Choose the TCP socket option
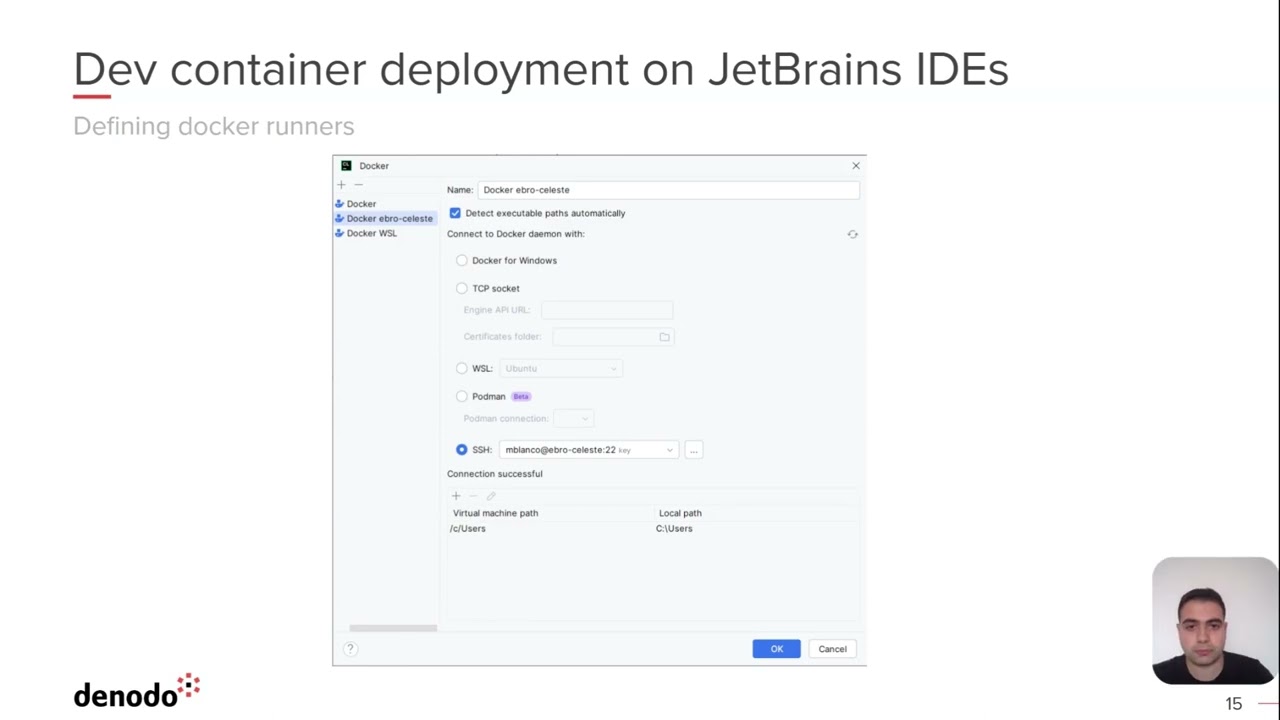This screenshot has width=1280, height=720. tap(462, 288)
